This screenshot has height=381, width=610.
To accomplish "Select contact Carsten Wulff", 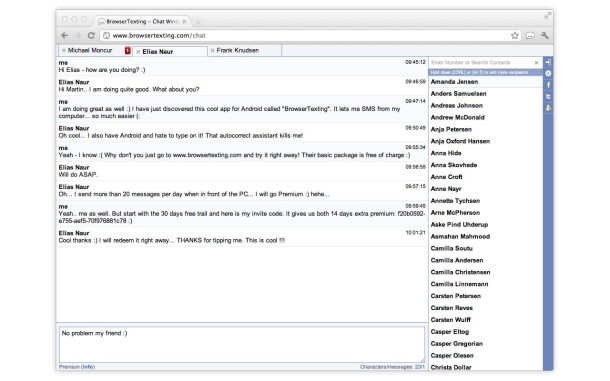I will coord(486,320).
